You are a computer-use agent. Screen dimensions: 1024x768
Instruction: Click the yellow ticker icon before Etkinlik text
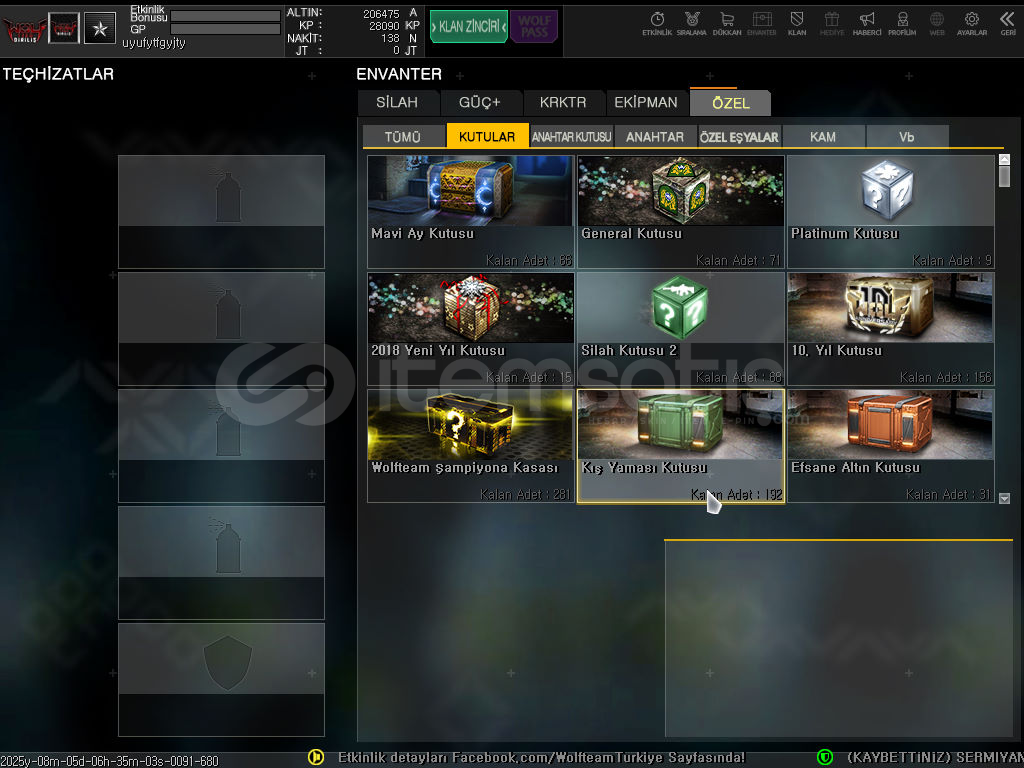pos(316,757)
